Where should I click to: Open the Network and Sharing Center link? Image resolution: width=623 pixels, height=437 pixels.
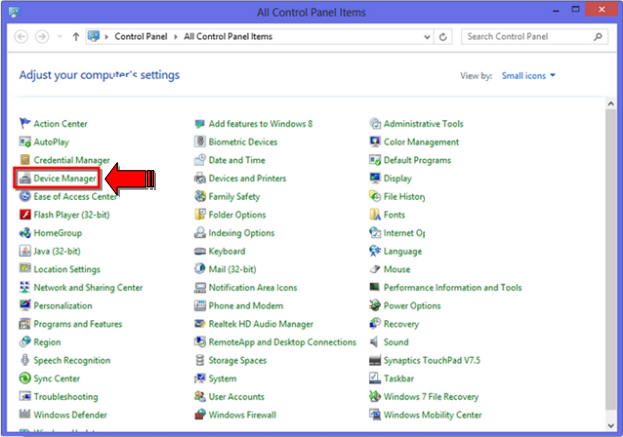[x=87, y=288]
